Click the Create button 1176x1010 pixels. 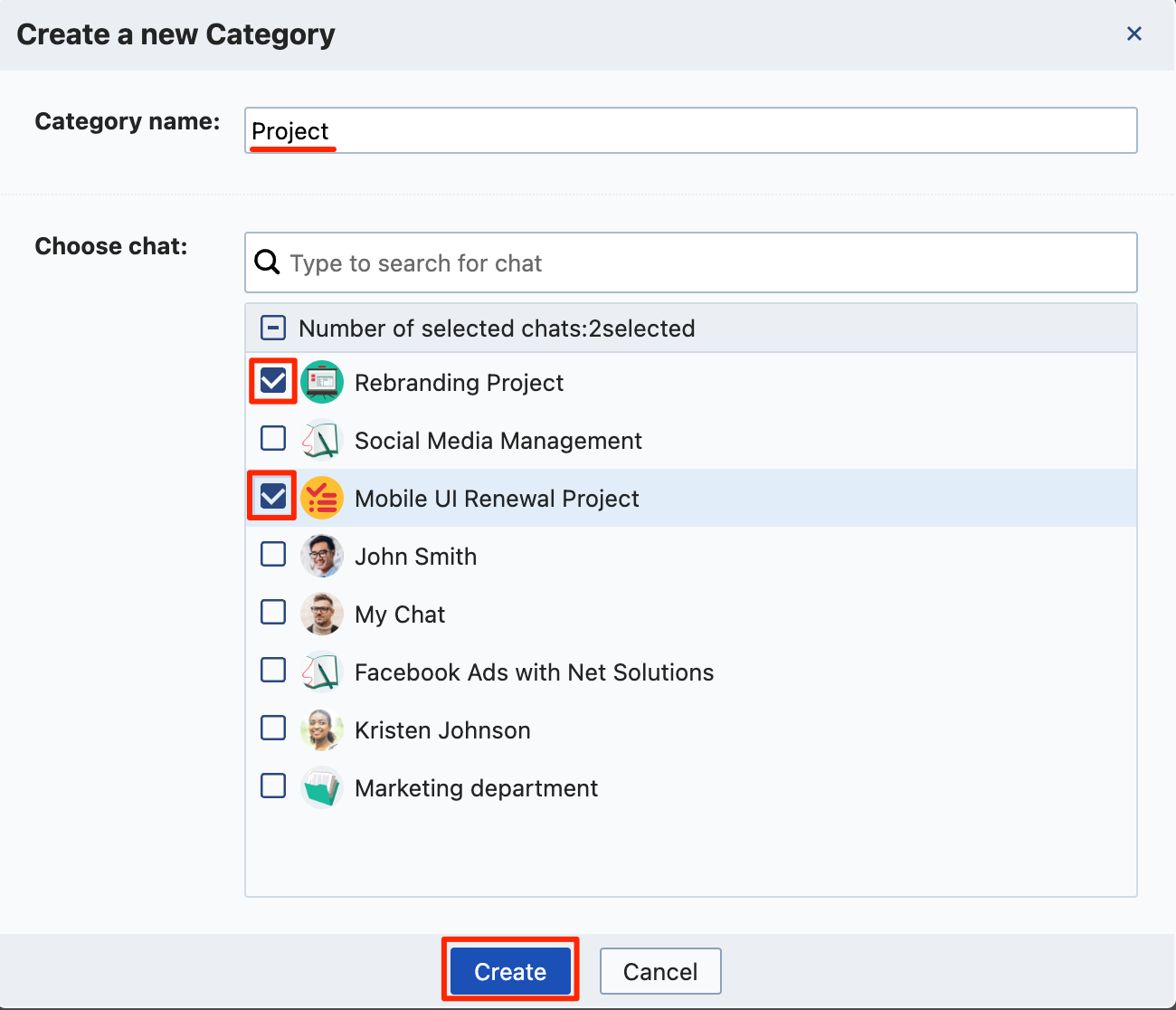click(x=510, y=969)
